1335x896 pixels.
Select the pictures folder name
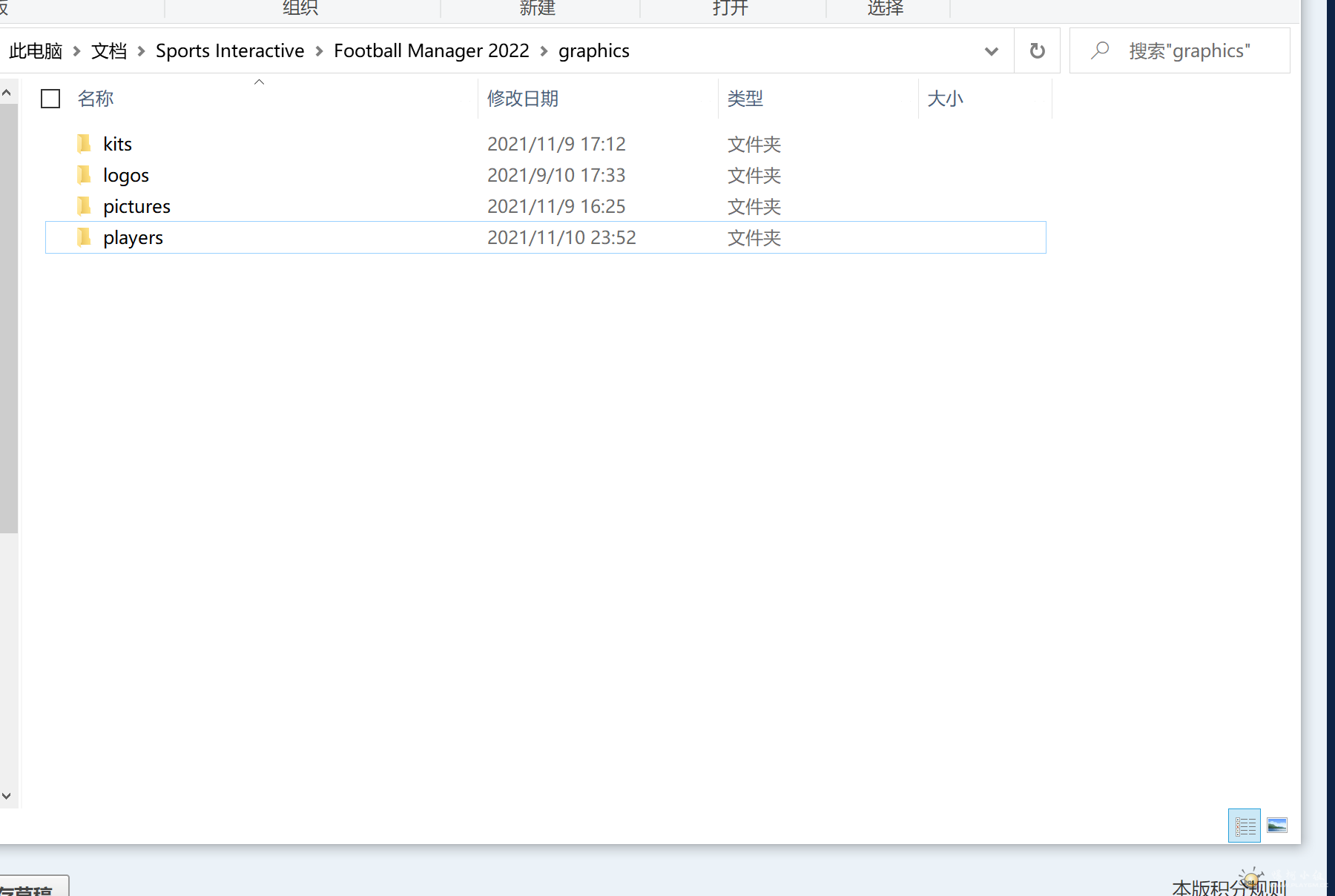pos(137,207)
